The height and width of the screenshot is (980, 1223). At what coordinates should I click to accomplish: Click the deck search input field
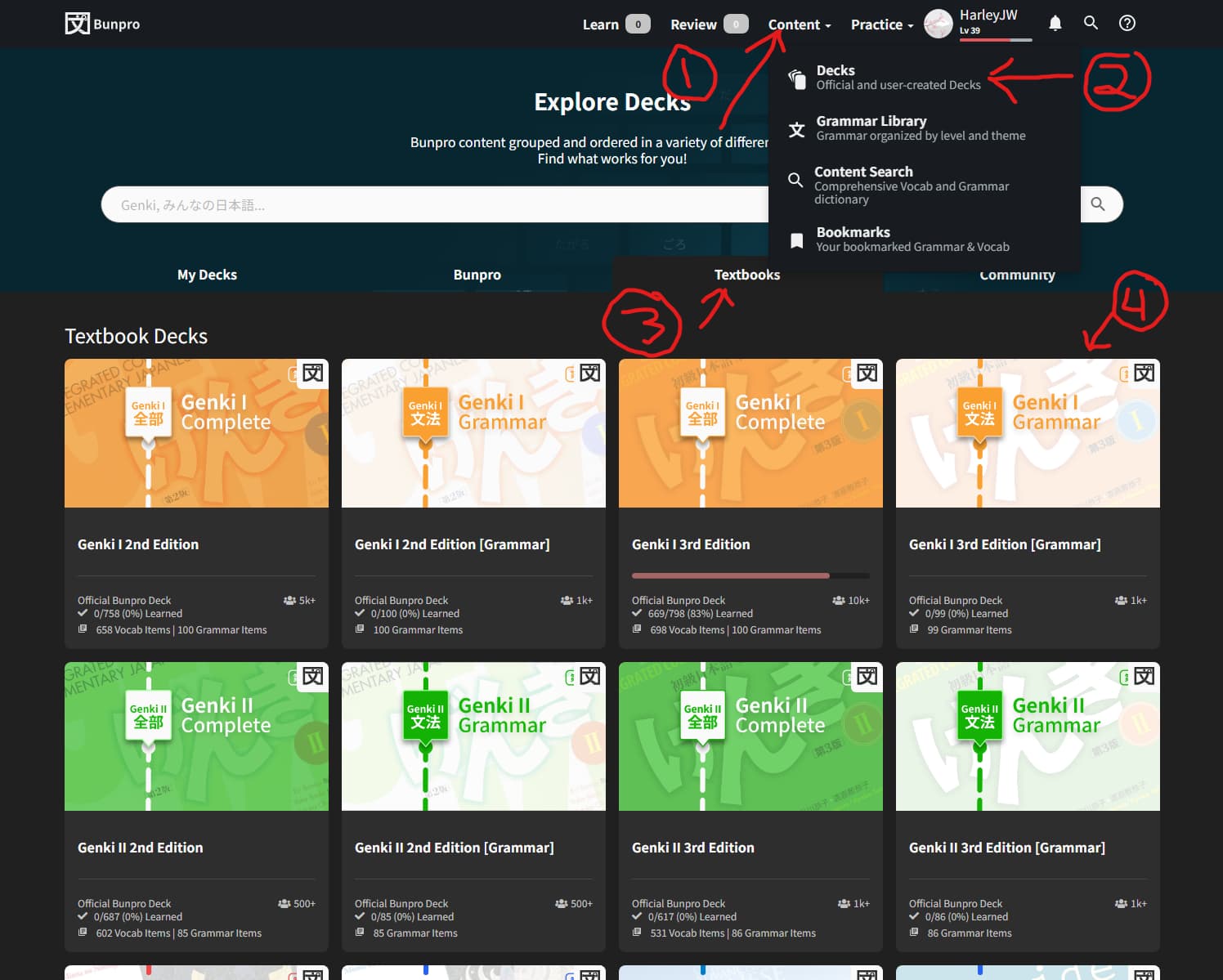tap(433, 205)
